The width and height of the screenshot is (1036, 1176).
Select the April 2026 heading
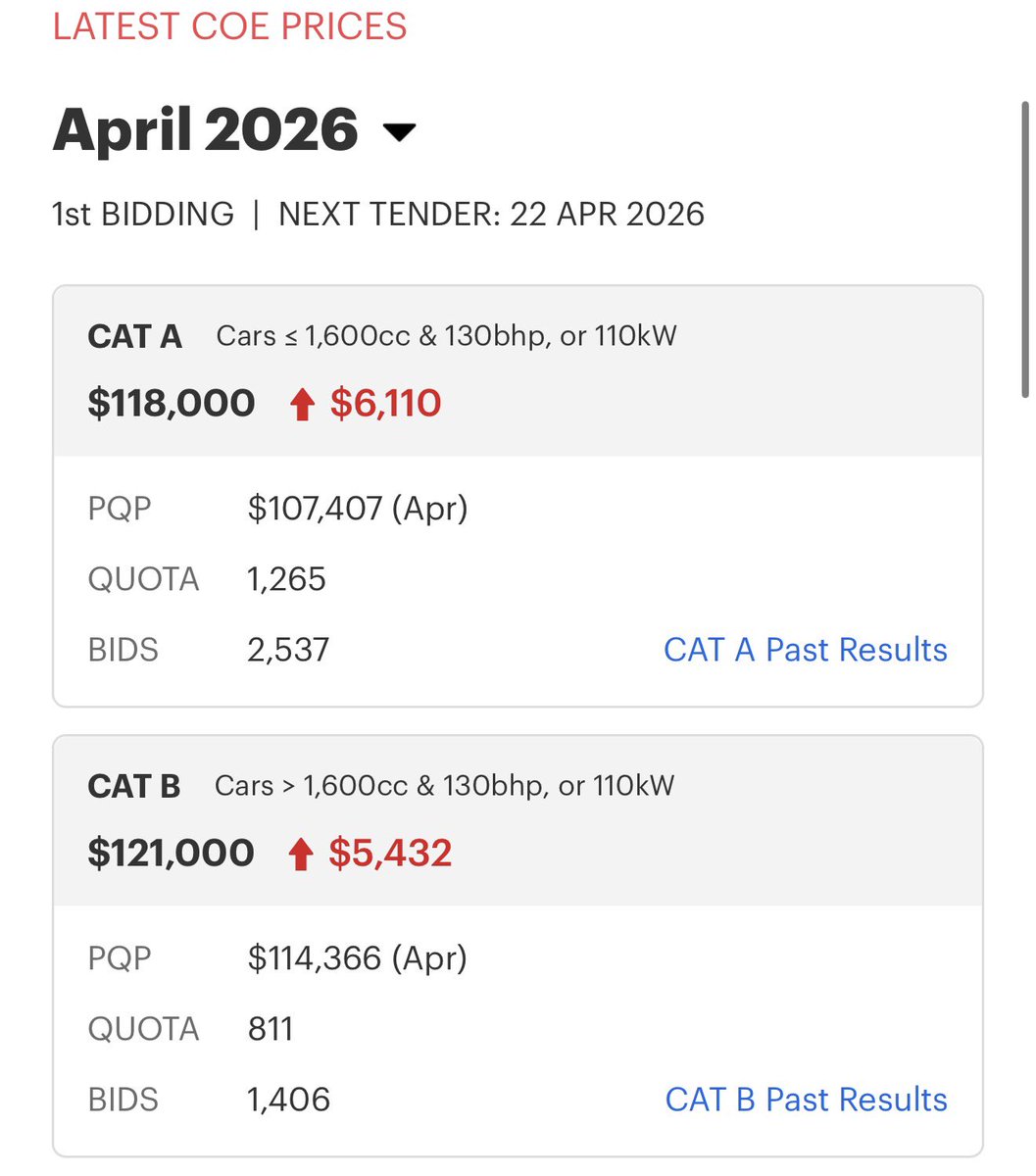205,129
